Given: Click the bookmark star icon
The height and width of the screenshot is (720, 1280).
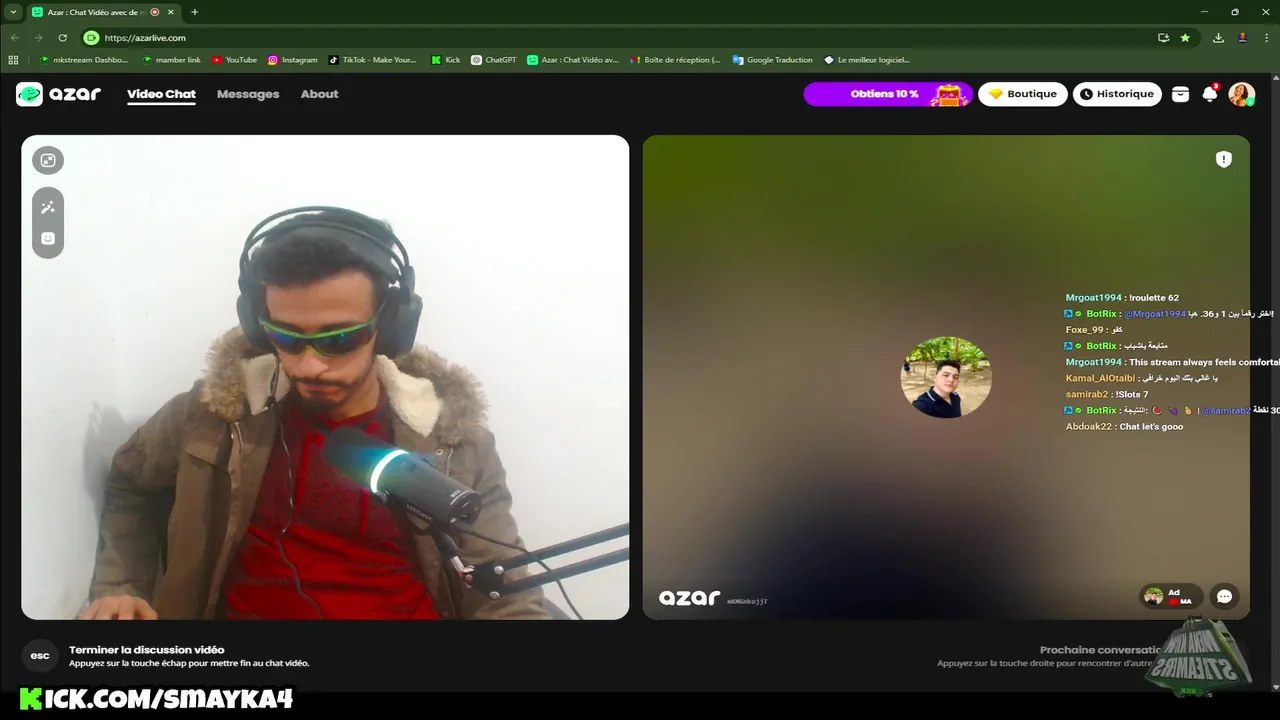Looking at the screenshot, I should click(1185, 38).
